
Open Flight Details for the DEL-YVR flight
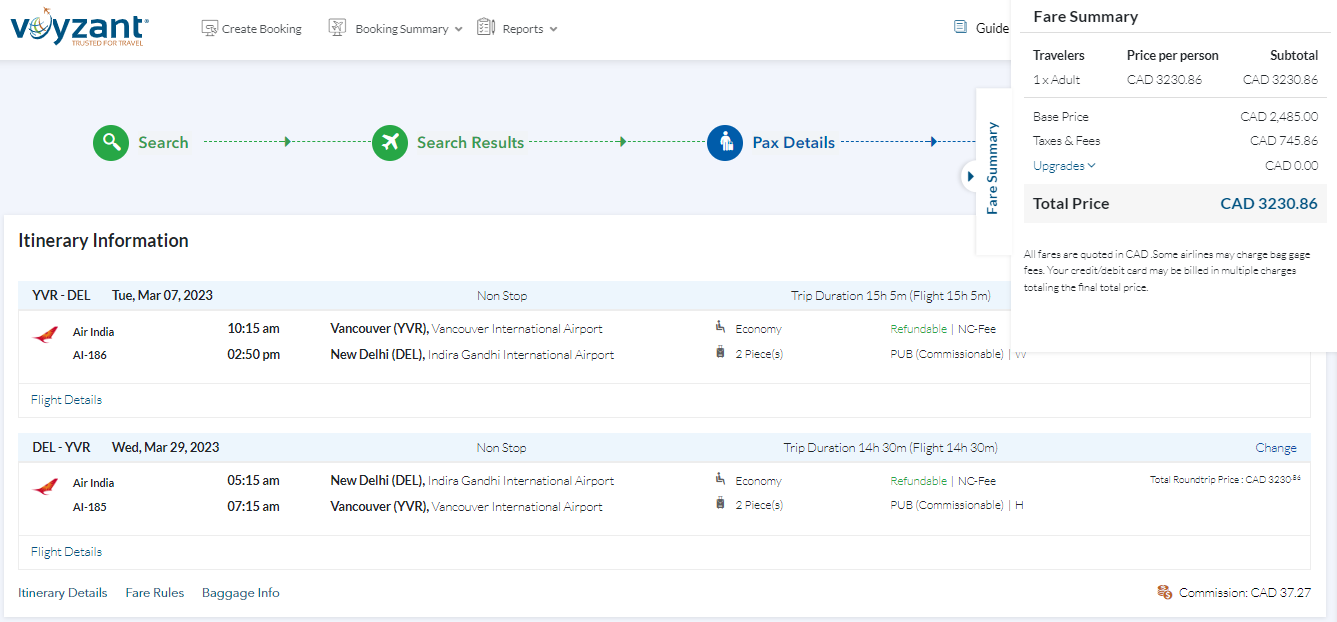tap(66, 552)
